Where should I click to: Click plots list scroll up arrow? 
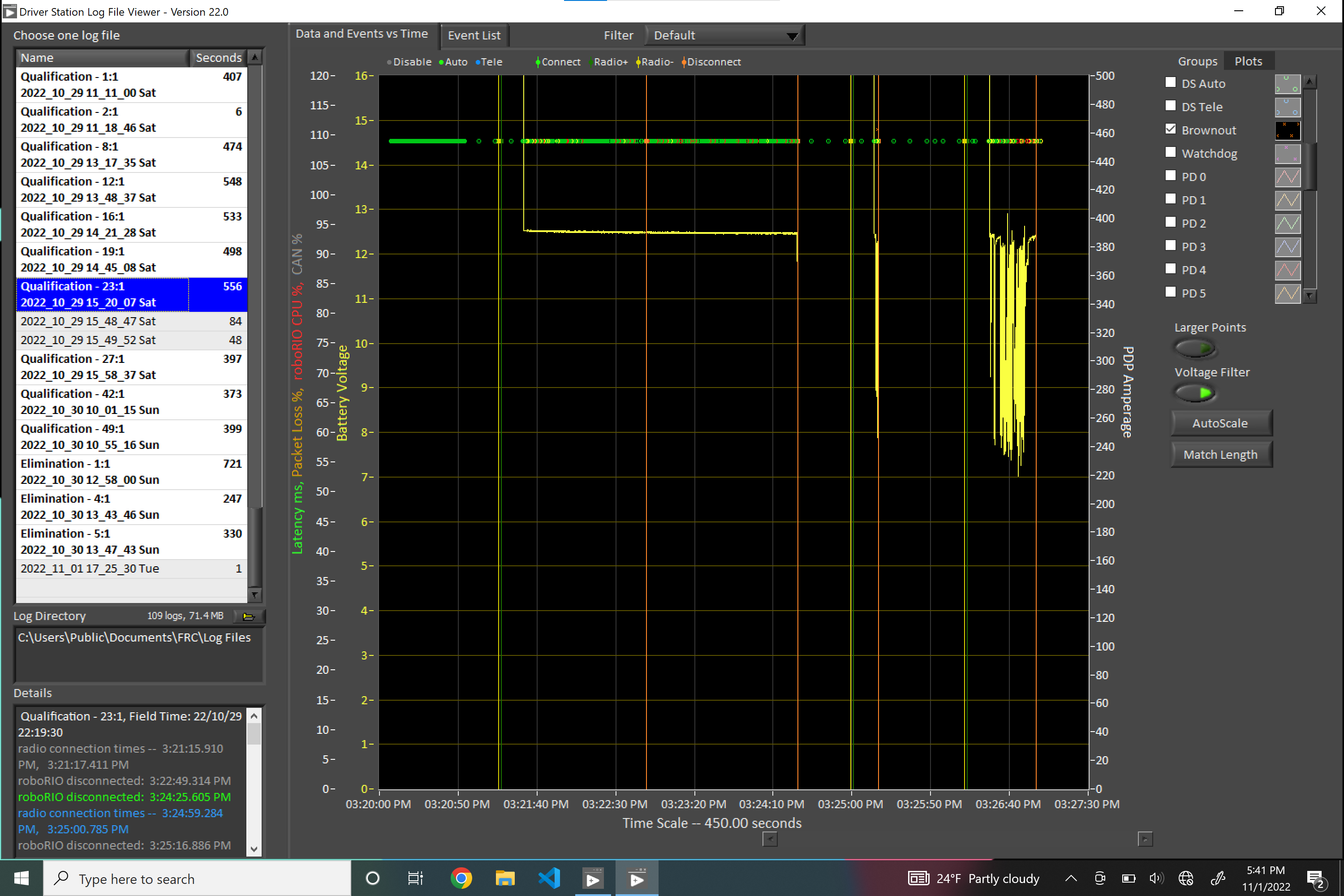[1309, 81]
